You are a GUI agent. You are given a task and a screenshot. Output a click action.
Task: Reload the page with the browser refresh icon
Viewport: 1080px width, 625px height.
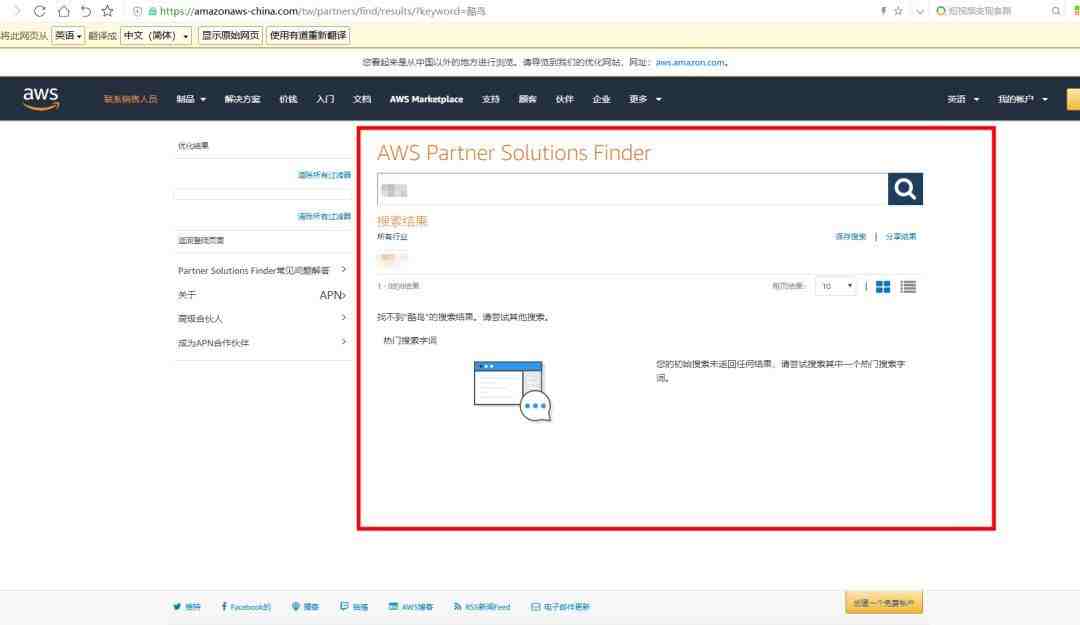tap(39, 11)
